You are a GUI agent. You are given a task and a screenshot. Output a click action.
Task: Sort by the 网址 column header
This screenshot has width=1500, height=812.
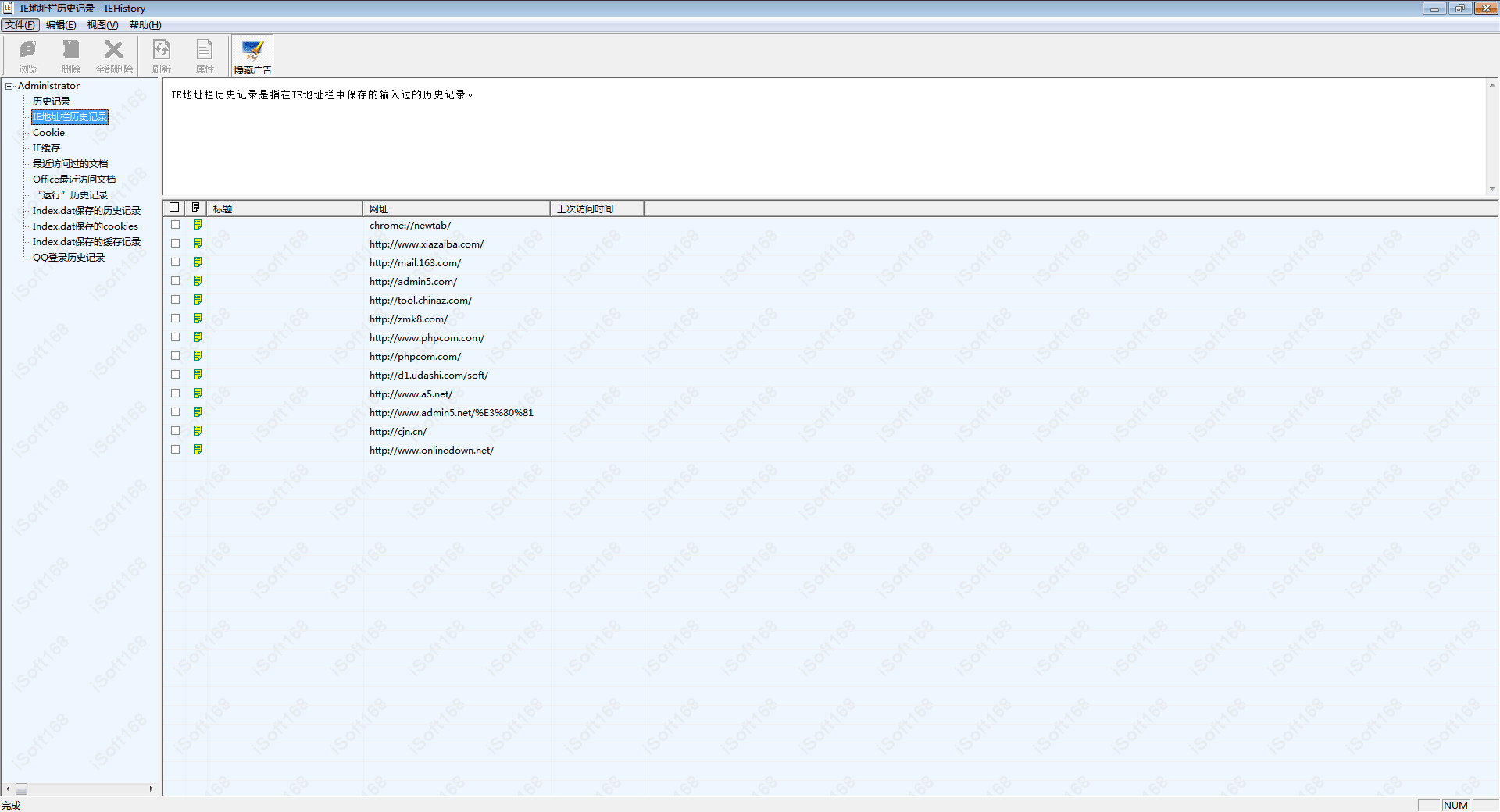pos(456,208)
